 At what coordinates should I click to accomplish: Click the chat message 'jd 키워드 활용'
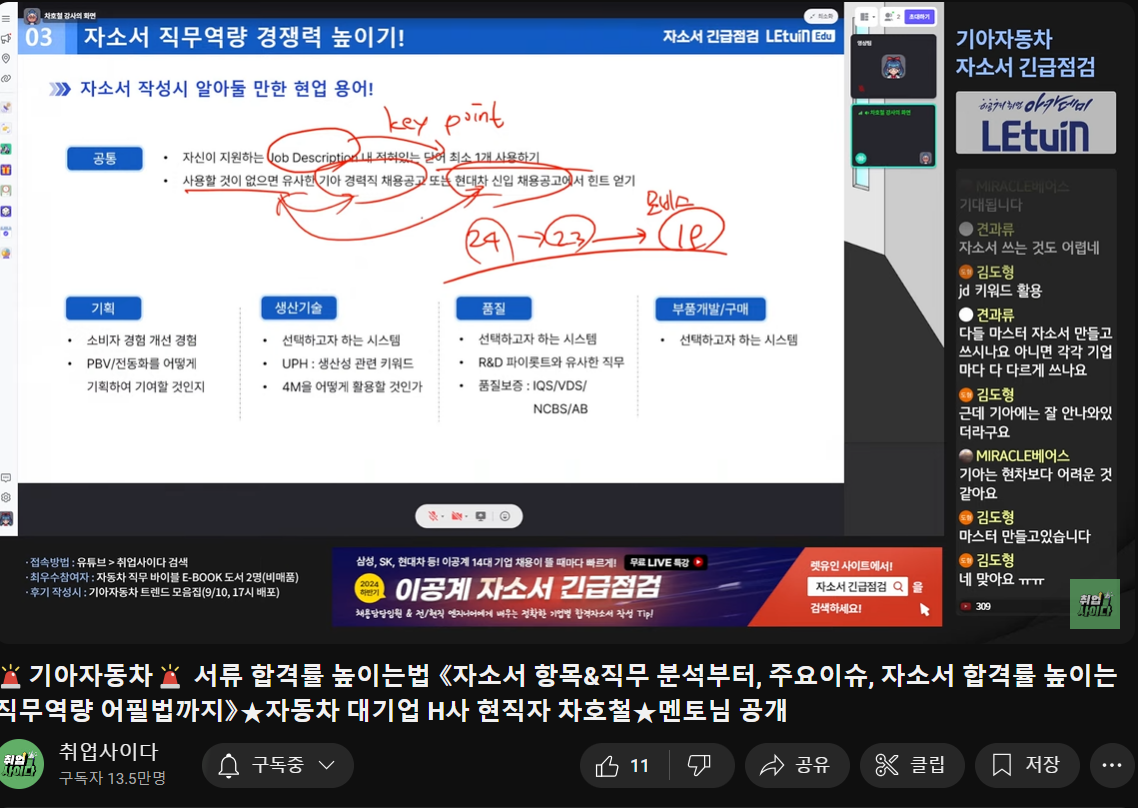pyautogui.click(x=1000, y=290)
